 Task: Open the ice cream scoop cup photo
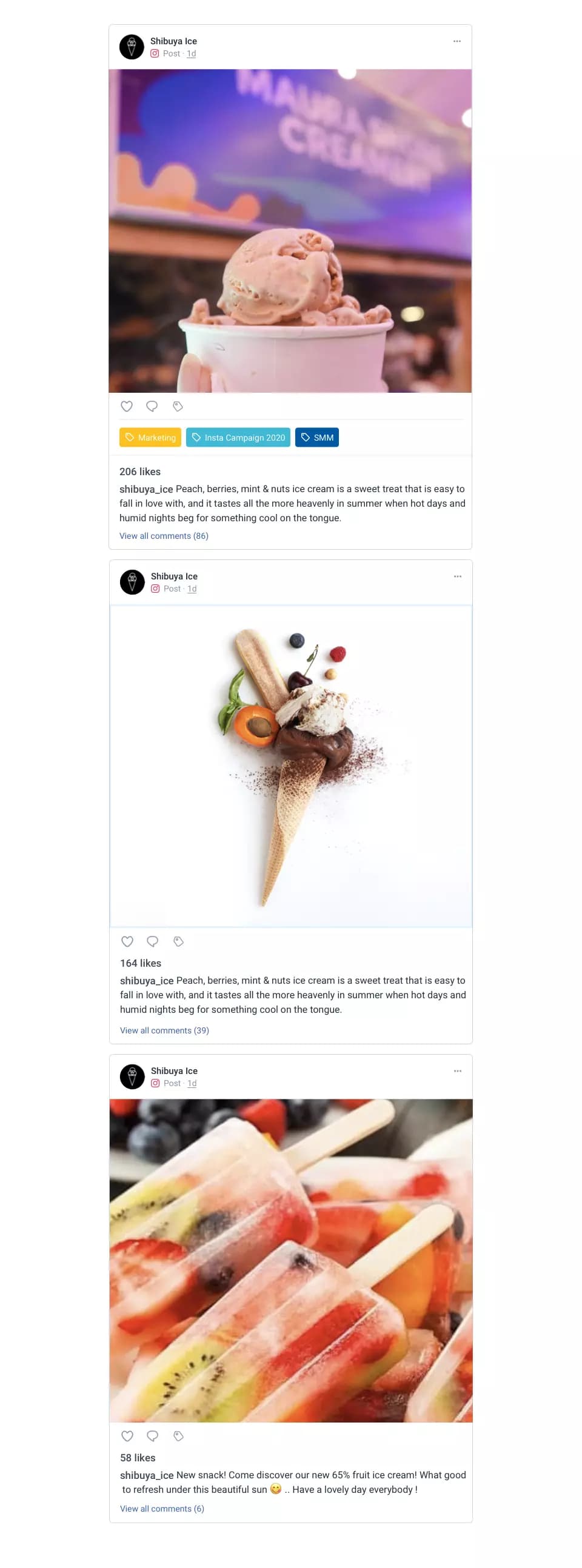coord(290,231)
